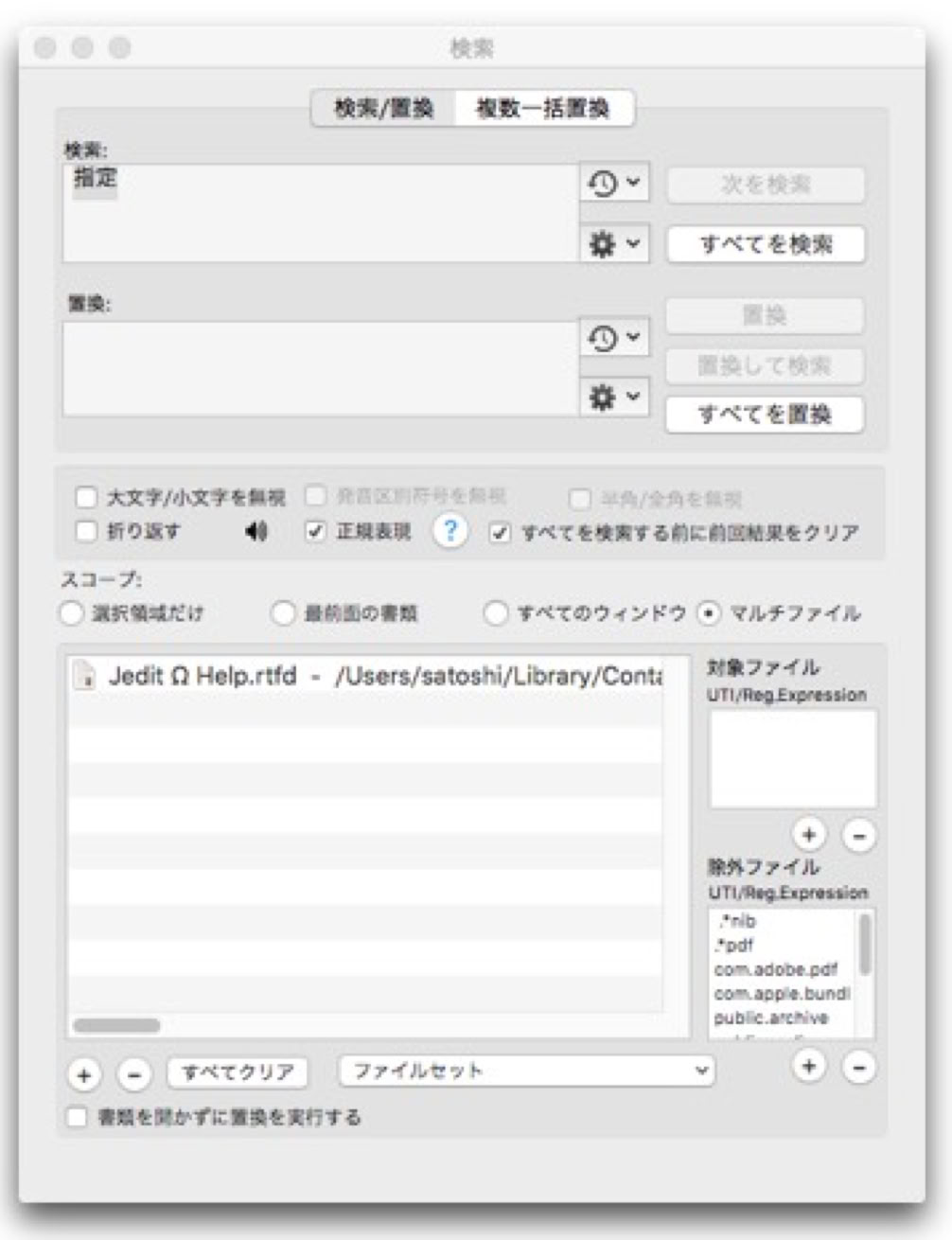This screenshot has height=1240, width=952.
Task: Open search history dropdown in 検索 field
Action: coord(614,183)
